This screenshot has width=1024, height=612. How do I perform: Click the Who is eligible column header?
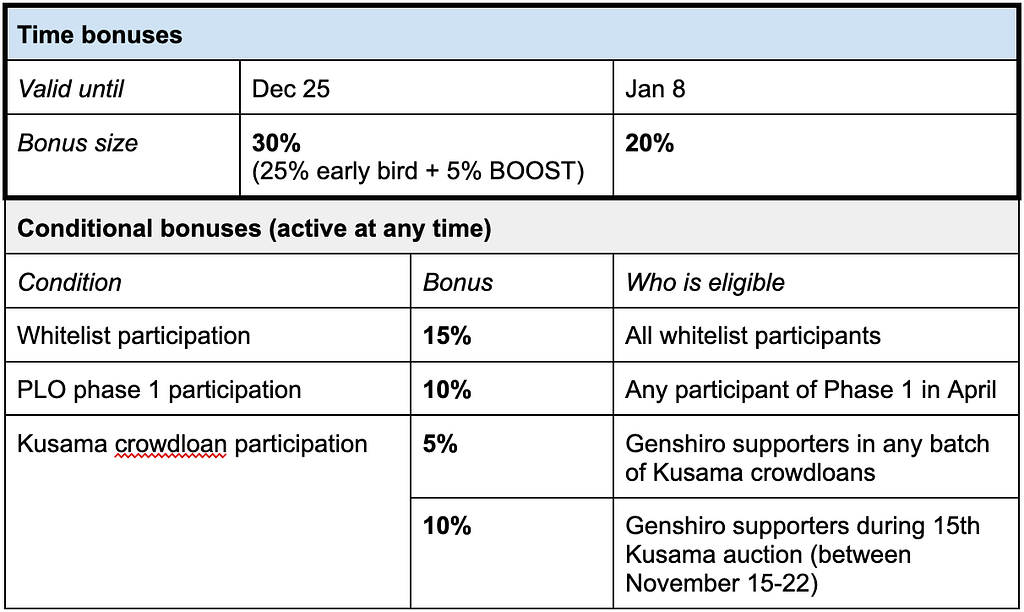tap(816, 282)
